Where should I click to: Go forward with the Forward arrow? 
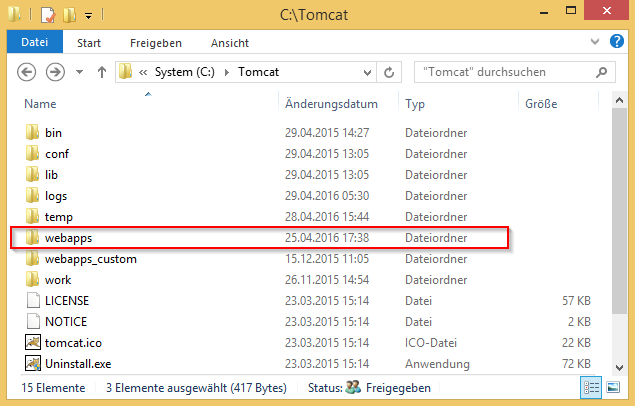[x=55, y=72]
